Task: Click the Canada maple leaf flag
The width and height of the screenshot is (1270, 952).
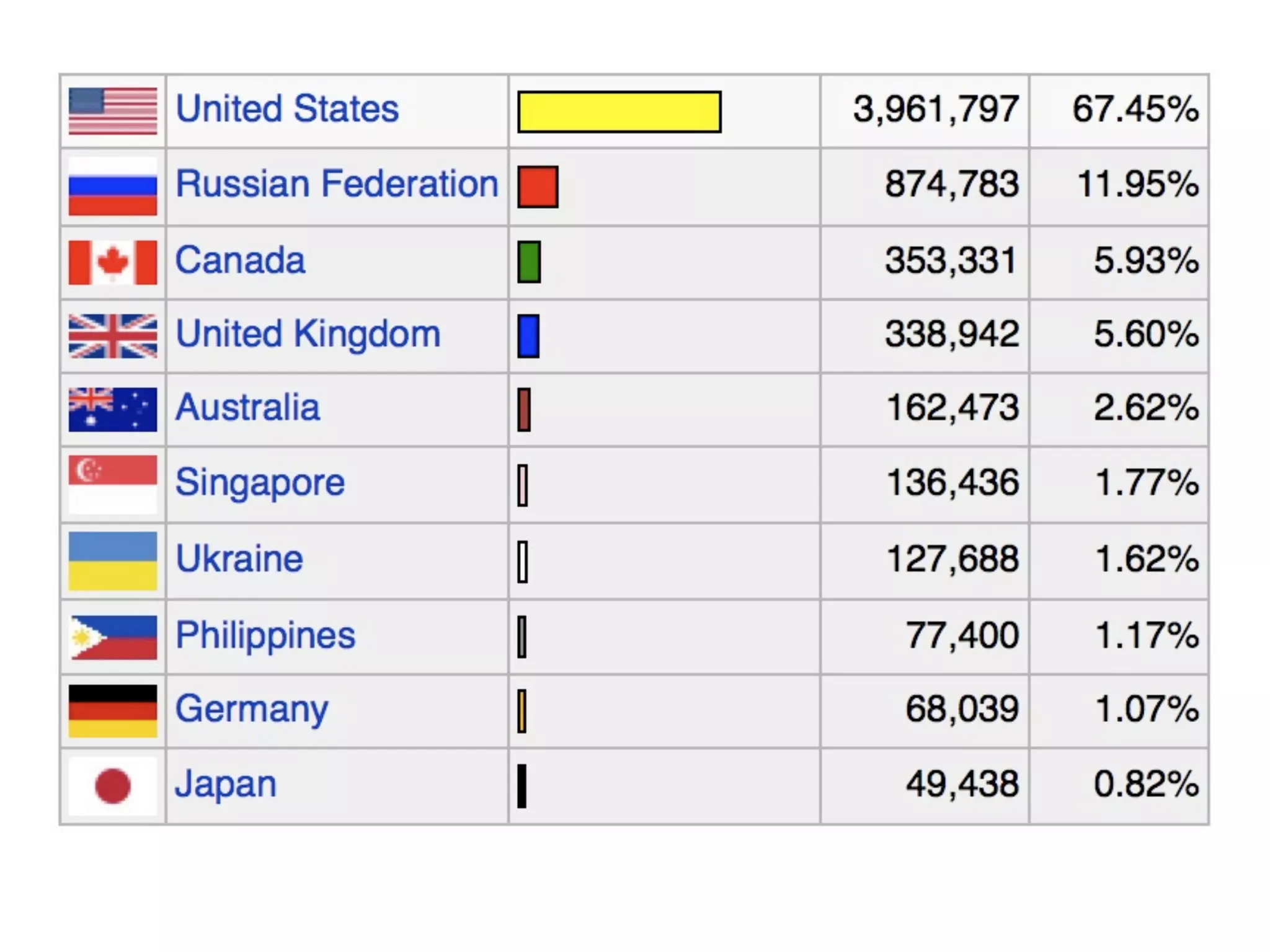Action: 112,262
